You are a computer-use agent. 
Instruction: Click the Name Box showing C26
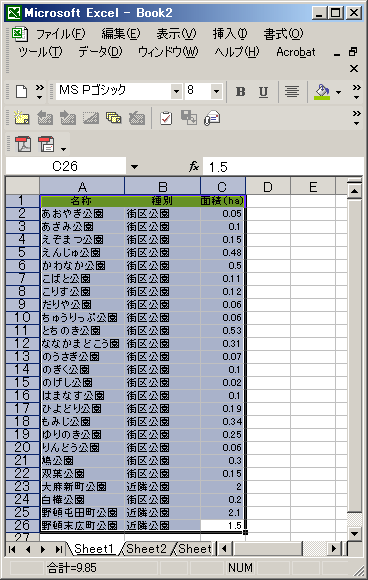[x=65, y=166]
